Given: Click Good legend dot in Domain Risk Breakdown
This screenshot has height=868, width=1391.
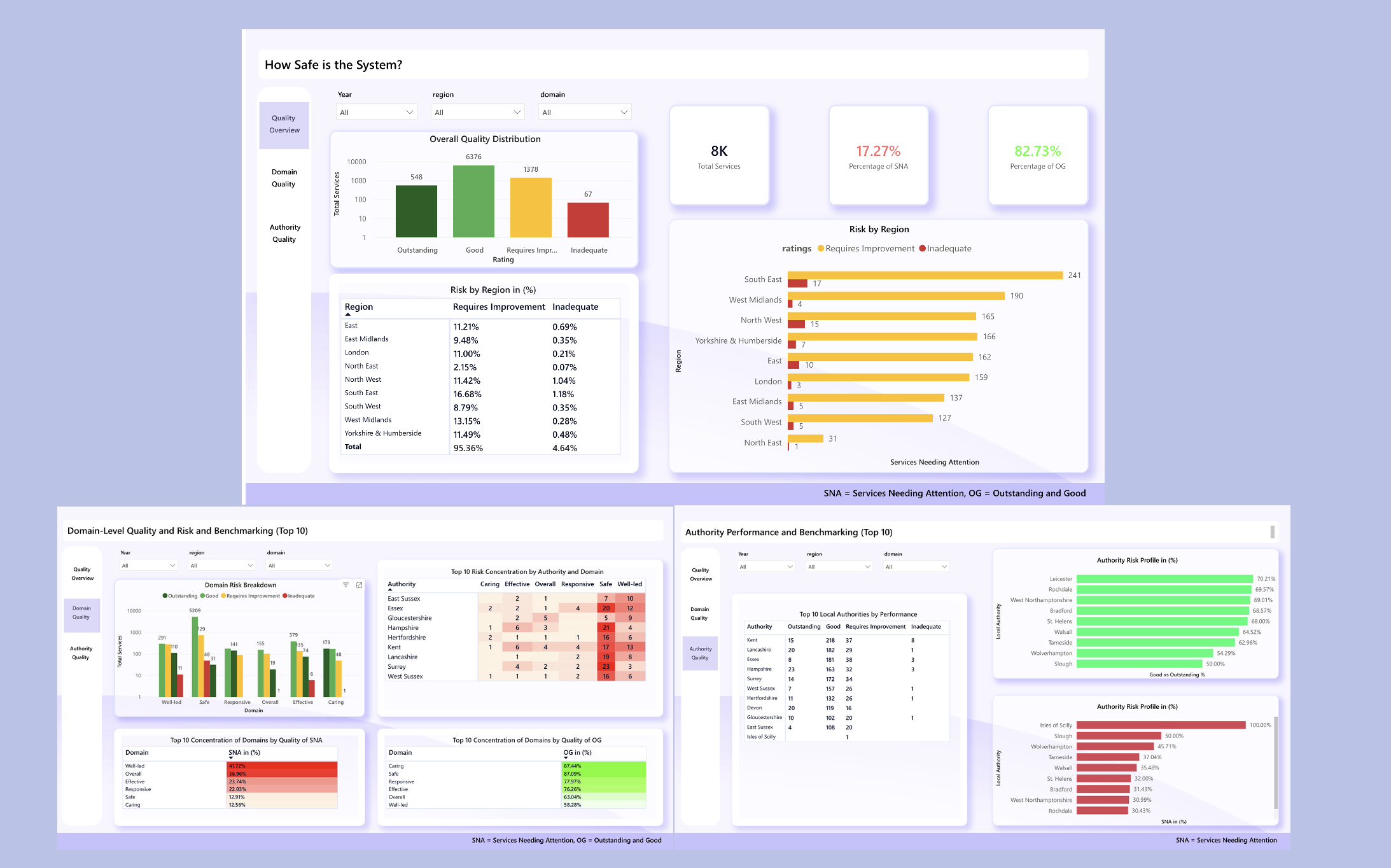Looking at the screenshot, I should click(202, 596).
